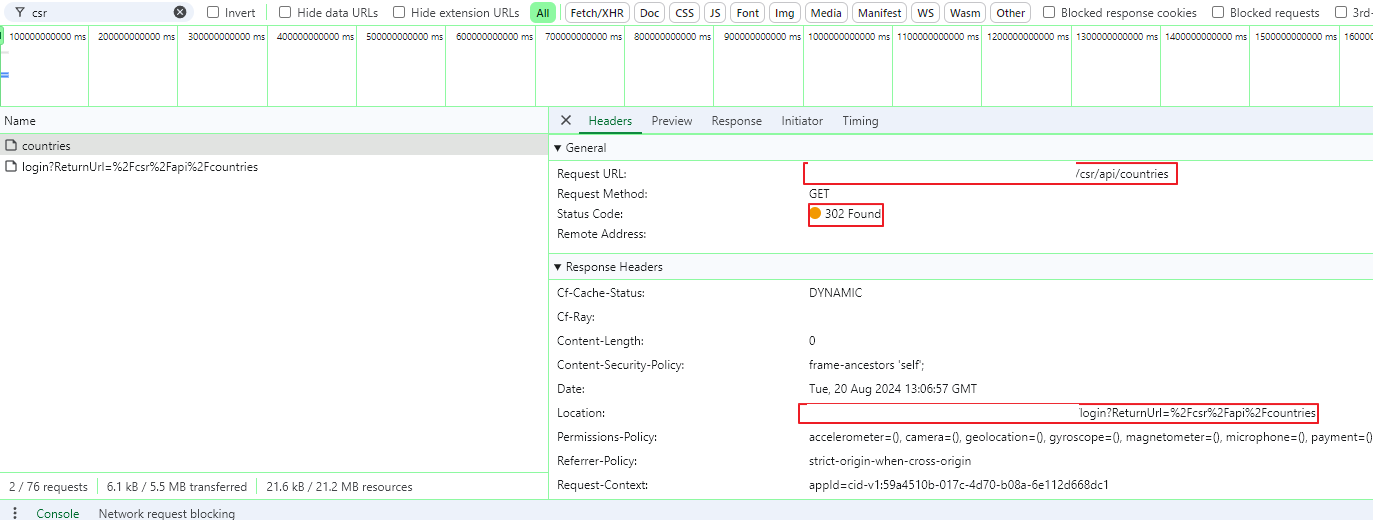The image size is (1373, 520).
Task: Click the timeline overview at 500000000000 ms
Action: pyautogui.click(x=400, y=36)
